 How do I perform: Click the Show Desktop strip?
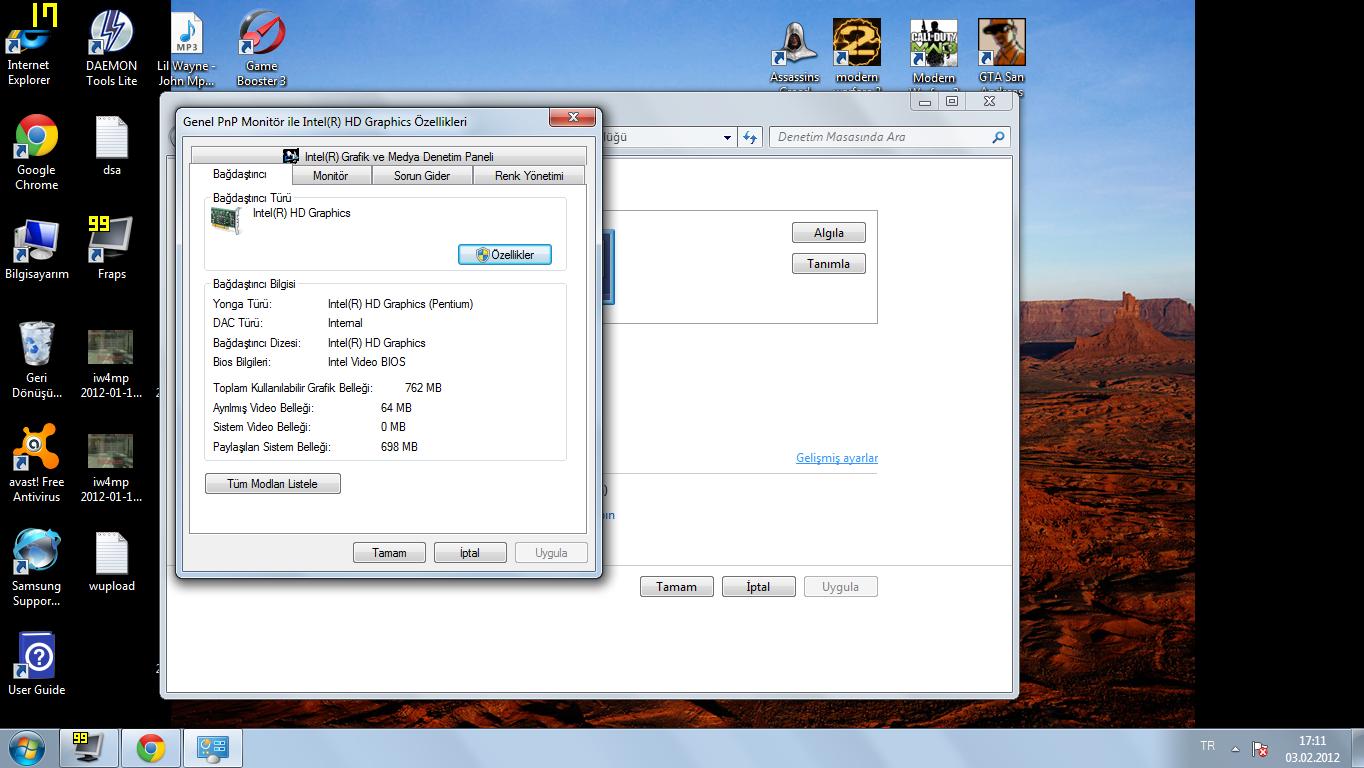pyautogui.click(x=1357, y=748)
